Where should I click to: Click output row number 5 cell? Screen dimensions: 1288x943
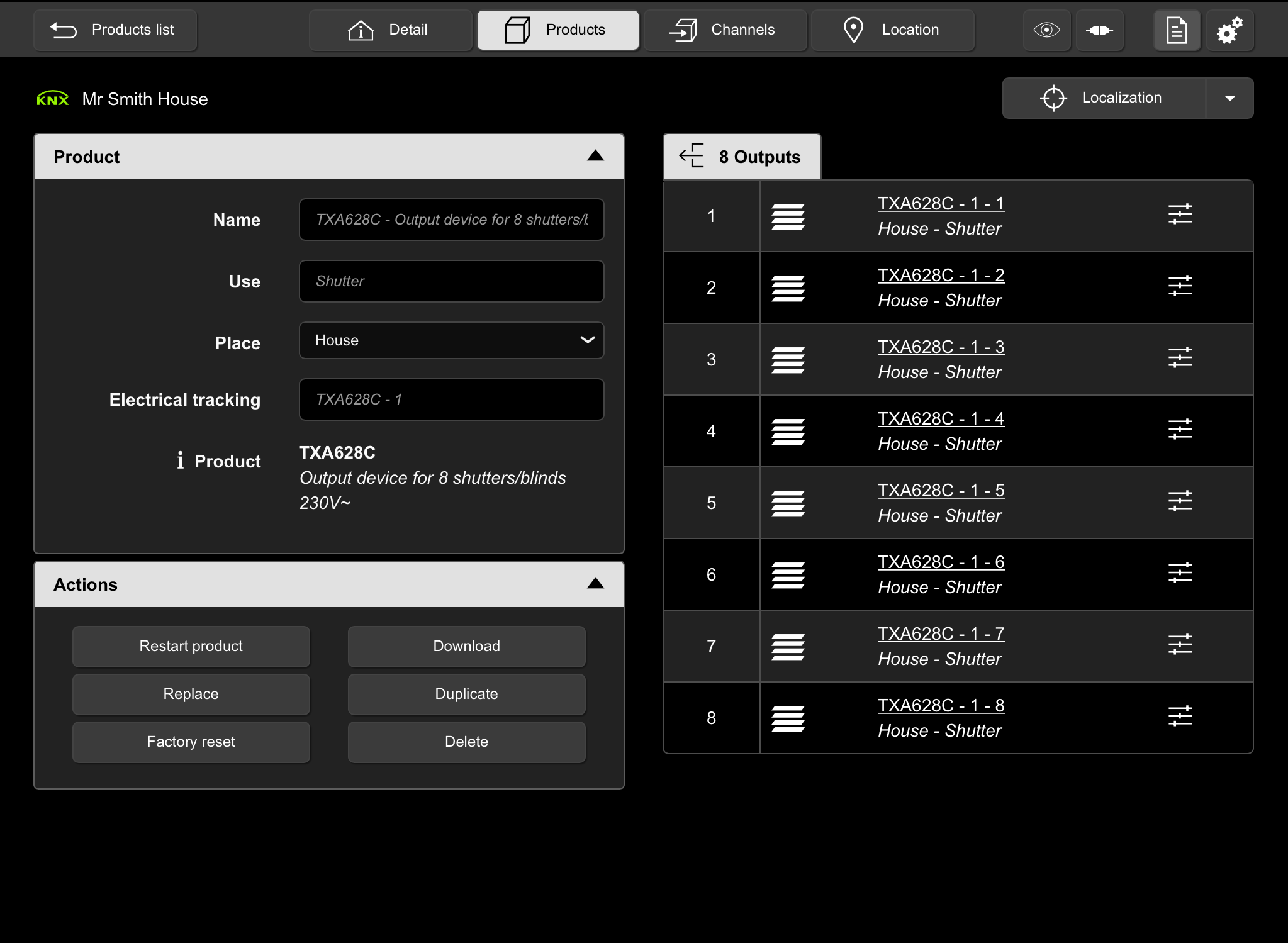[712, 503]
